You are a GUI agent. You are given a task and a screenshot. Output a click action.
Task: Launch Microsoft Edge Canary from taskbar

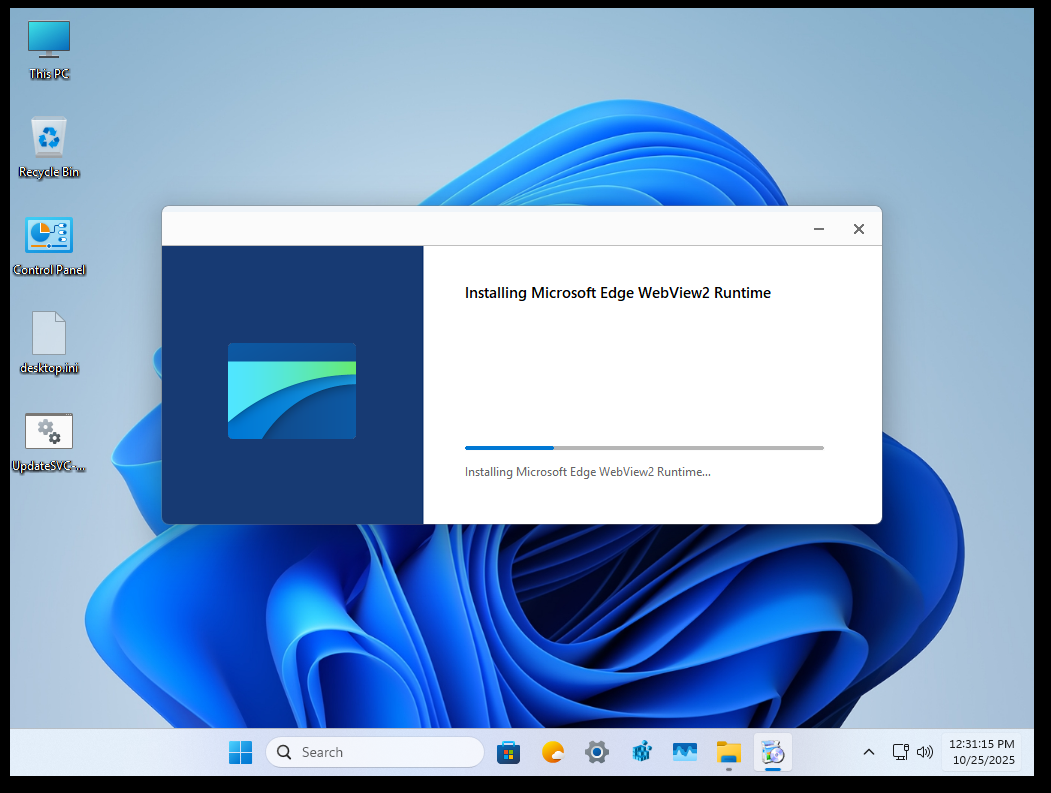[552, 752]
